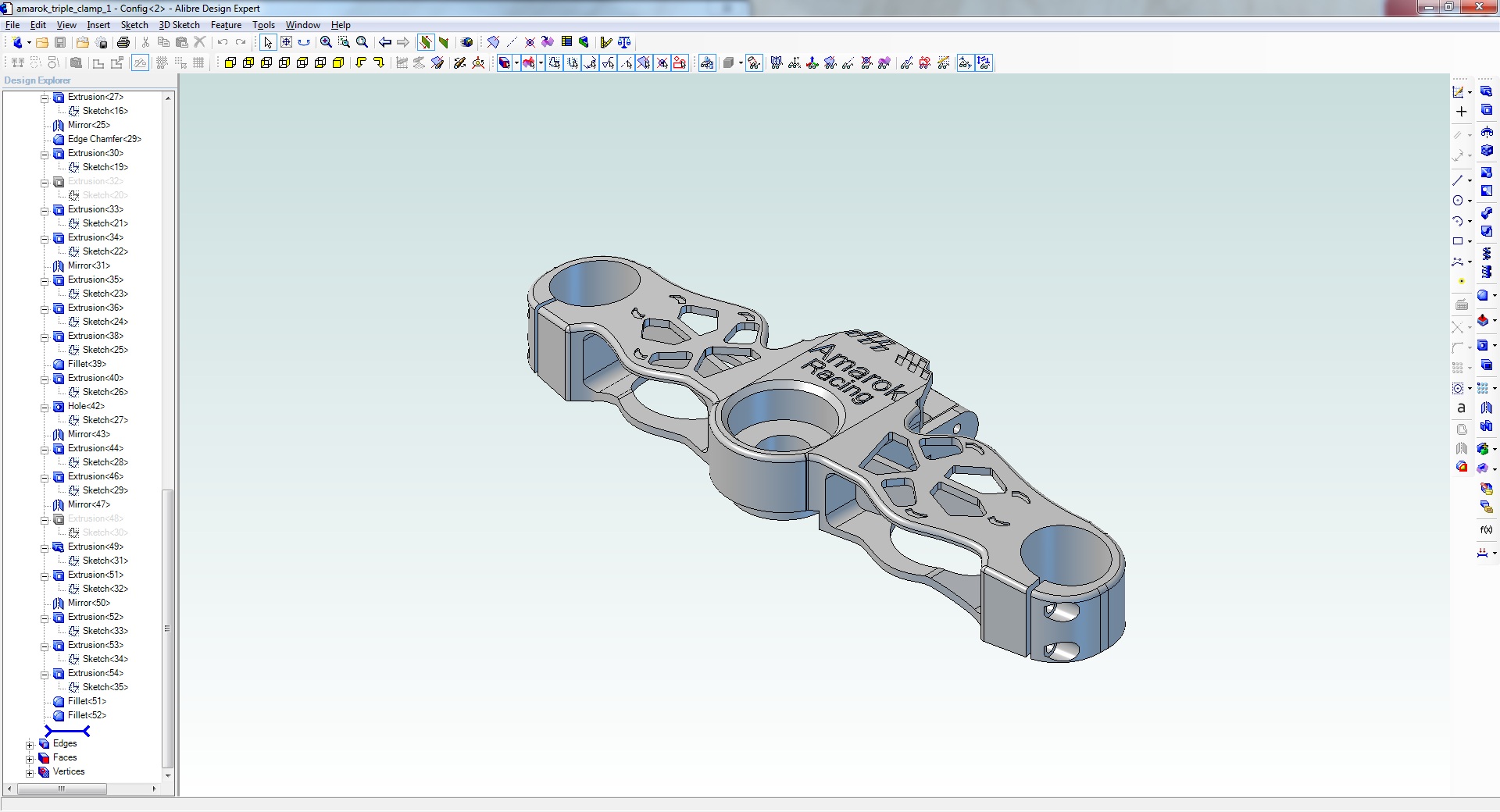The image size is (1500, 812).
Task: Collapse the Hole<42> tree node
Action: pos(45,407)
